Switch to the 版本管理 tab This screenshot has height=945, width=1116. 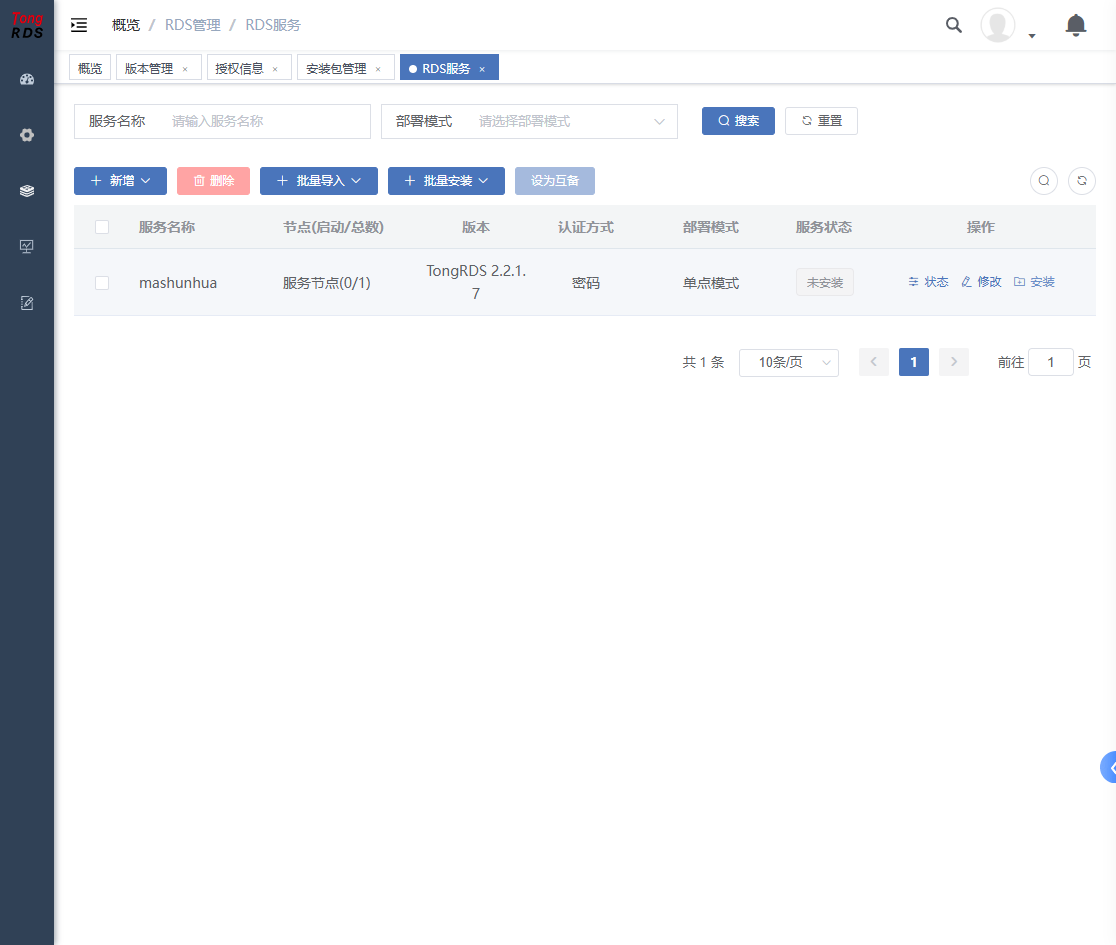[149, 69]
